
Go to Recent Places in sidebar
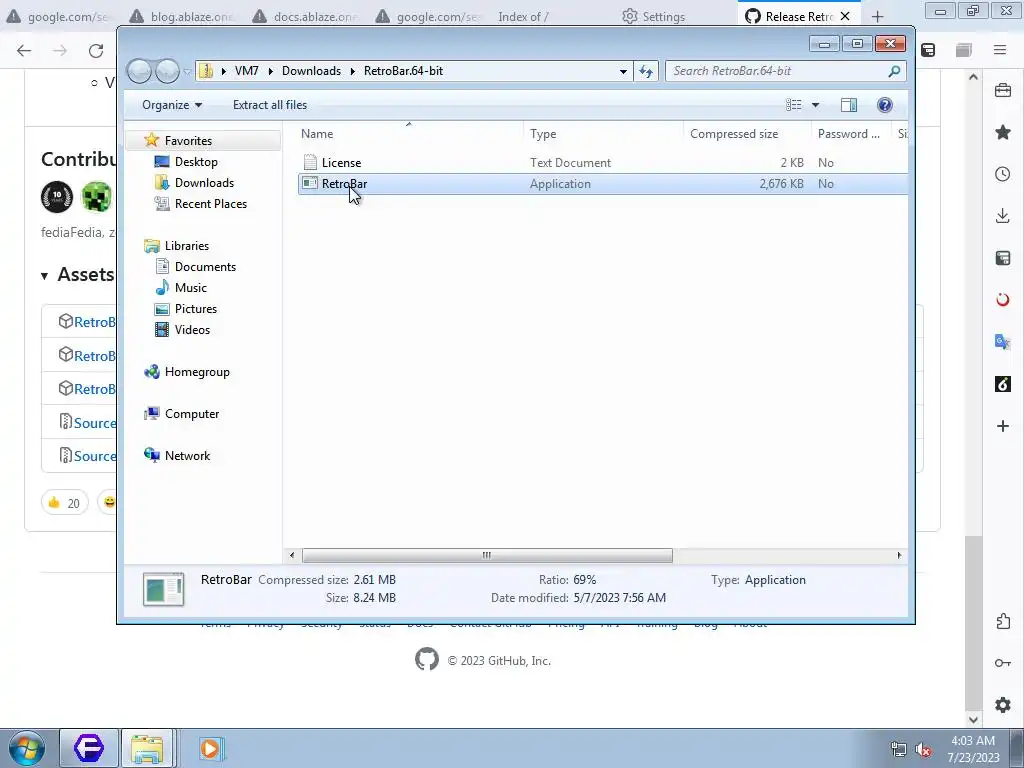tap(210, 204)
